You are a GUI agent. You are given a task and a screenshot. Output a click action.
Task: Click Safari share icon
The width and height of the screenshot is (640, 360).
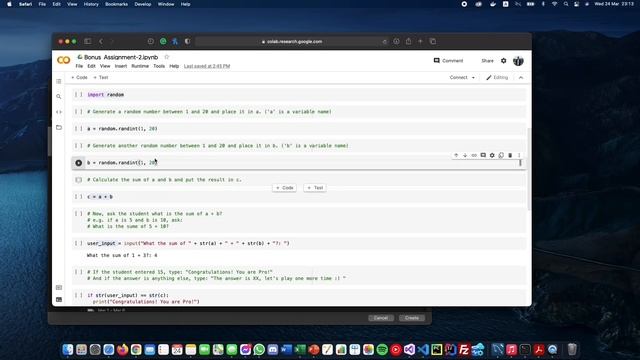[408, 41]
